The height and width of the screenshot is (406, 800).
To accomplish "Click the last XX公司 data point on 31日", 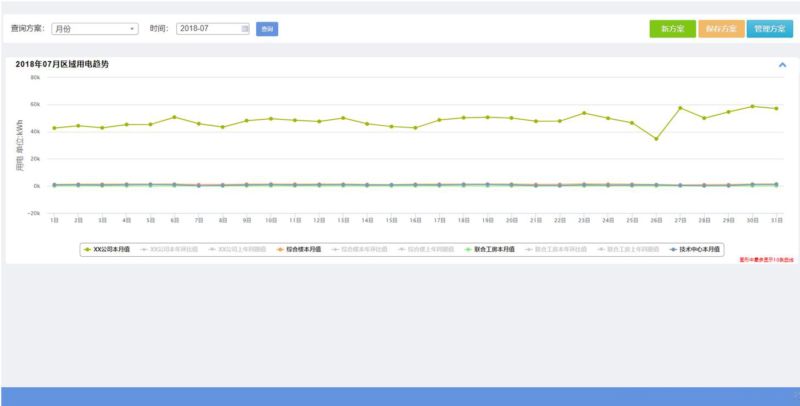I will coord(776,108).
